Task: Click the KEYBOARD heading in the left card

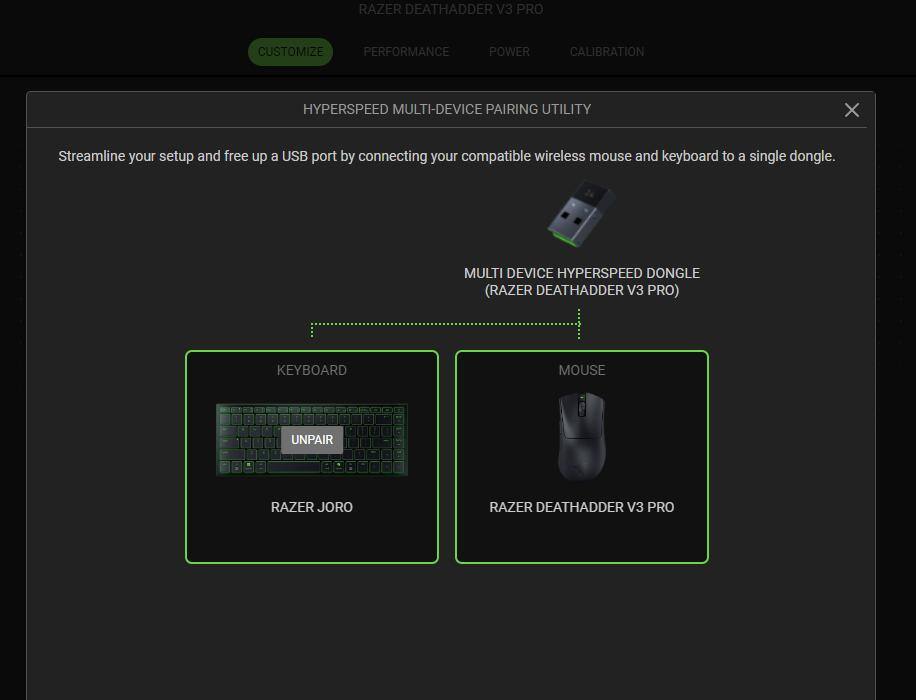Action: coord(312,370)
